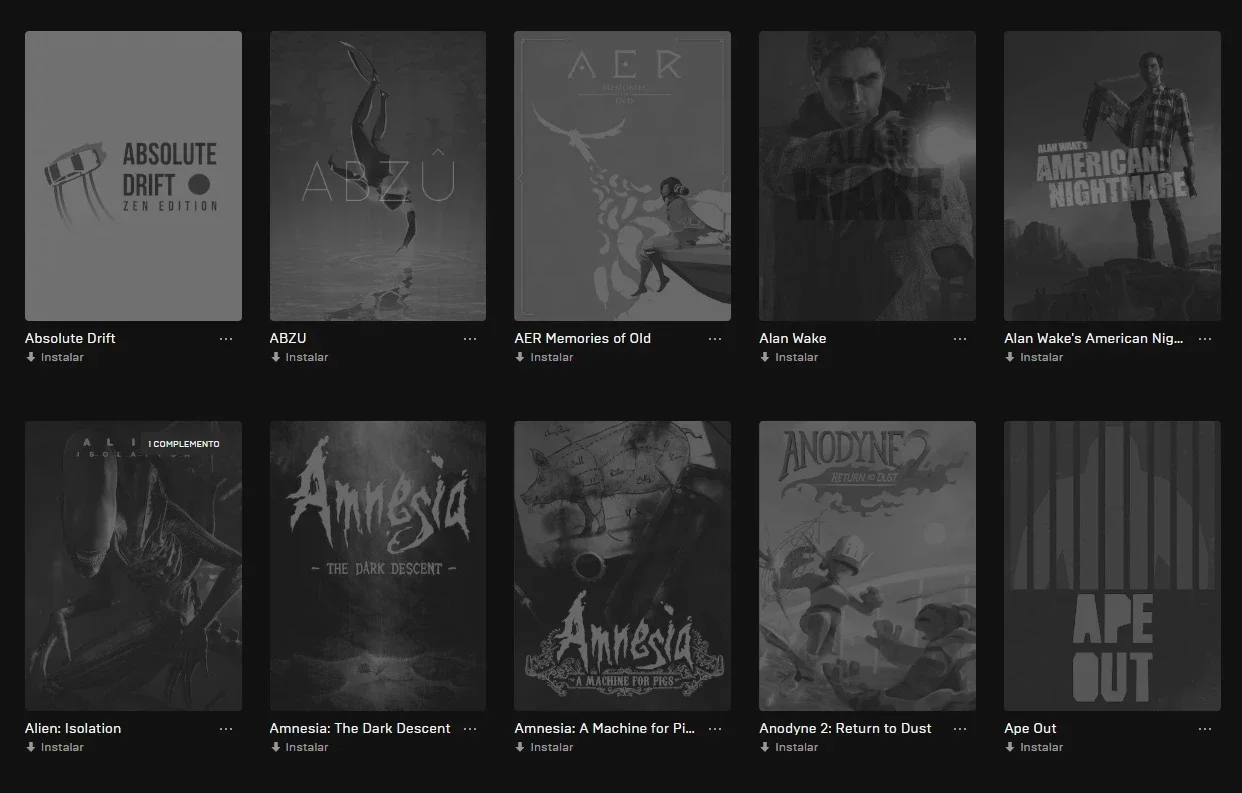Image resolution: width=1242 pixels, height=793 pixels.
Task: Click Instalar under Amnesia: A Machine for Pigs
Action: pyautogui.click(x=544, y=747)
